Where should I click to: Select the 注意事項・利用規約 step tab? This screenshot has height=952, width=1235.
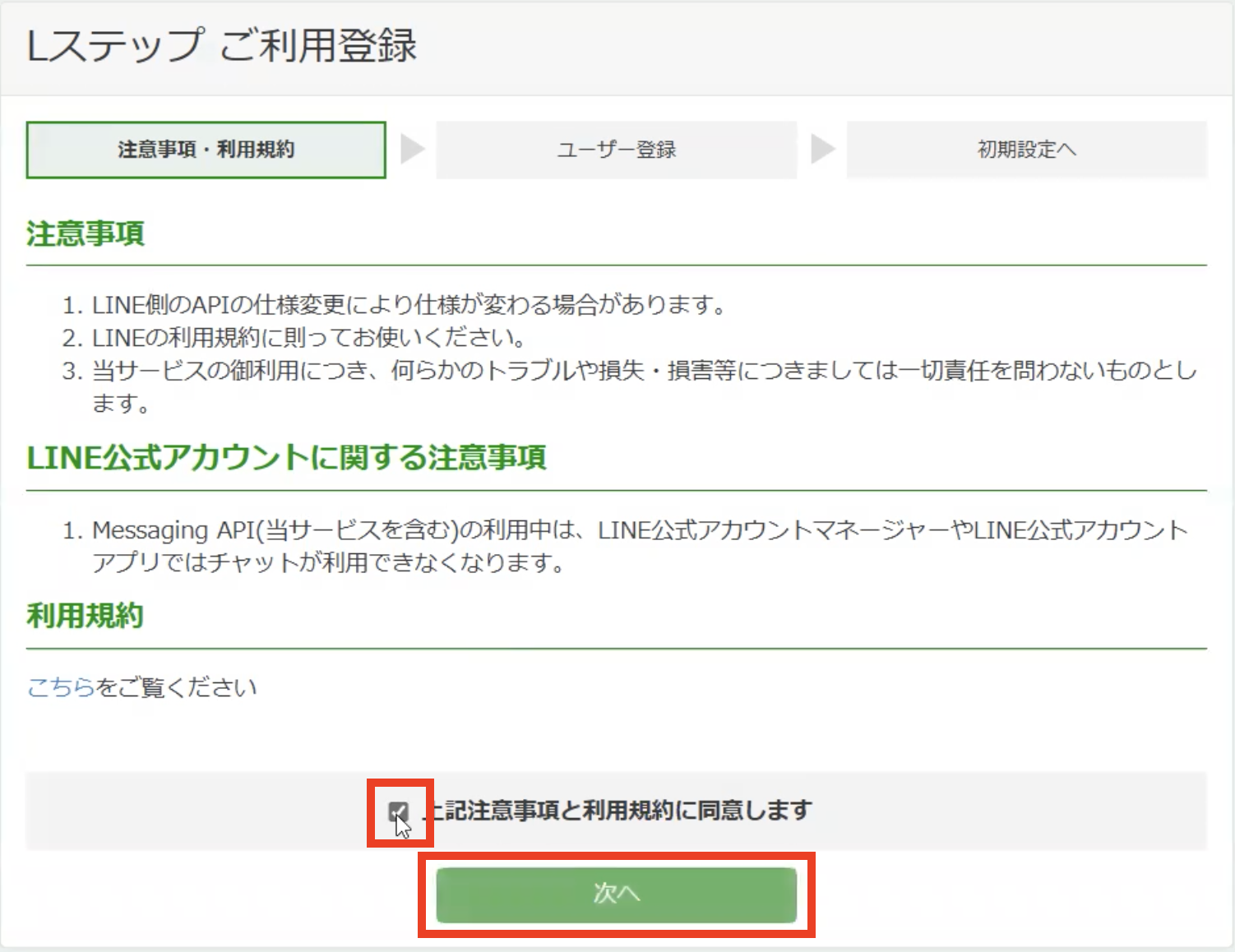pyautogui.click(x=206, y=150)
